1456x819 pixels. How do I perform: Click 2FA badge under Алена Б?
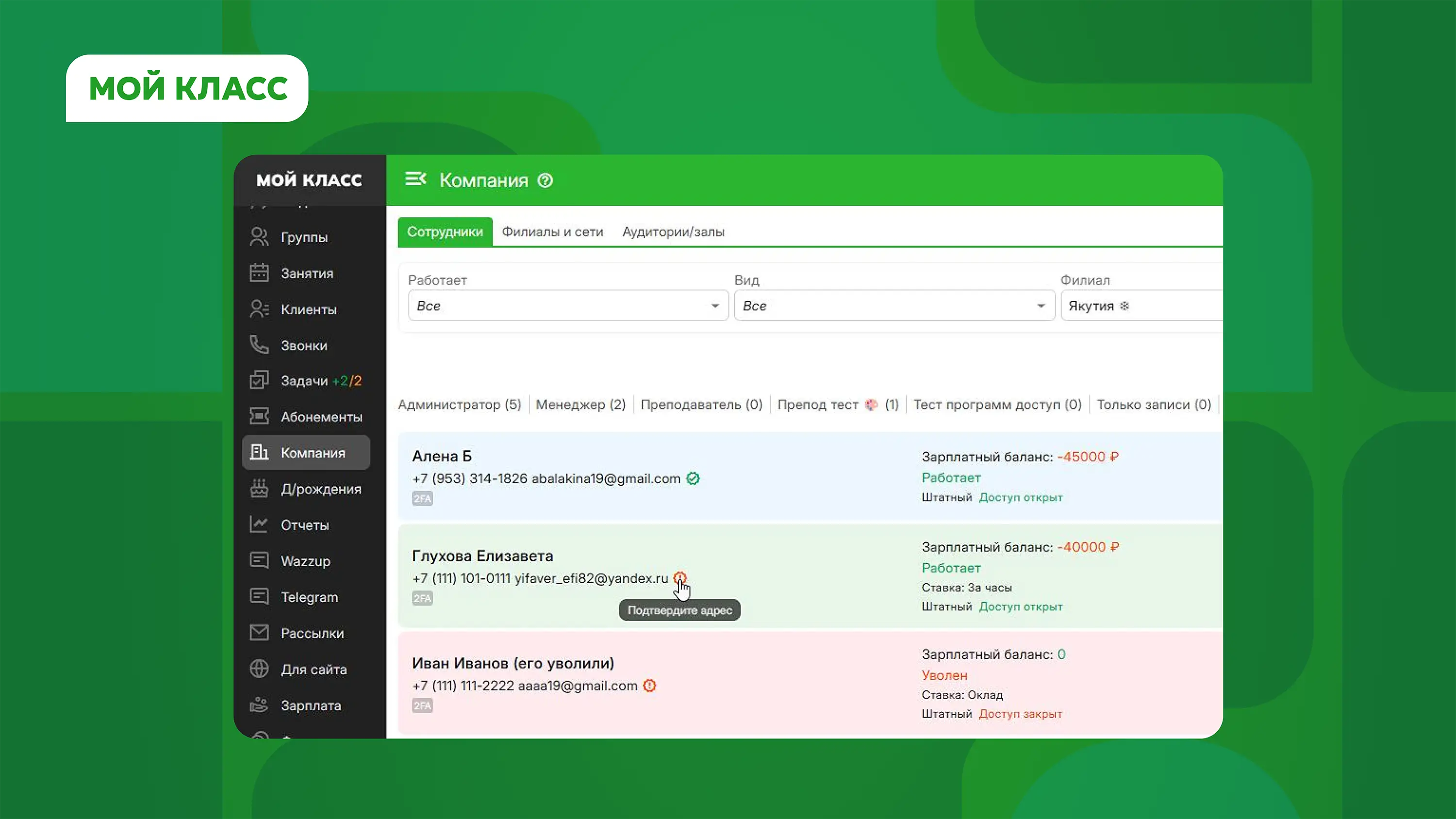point(422,498)
